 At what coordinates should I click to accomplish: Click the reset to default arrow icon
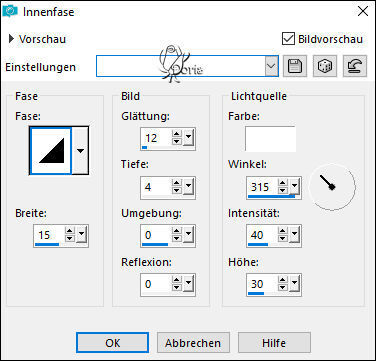pyautogui.click(x=355, y=66)
